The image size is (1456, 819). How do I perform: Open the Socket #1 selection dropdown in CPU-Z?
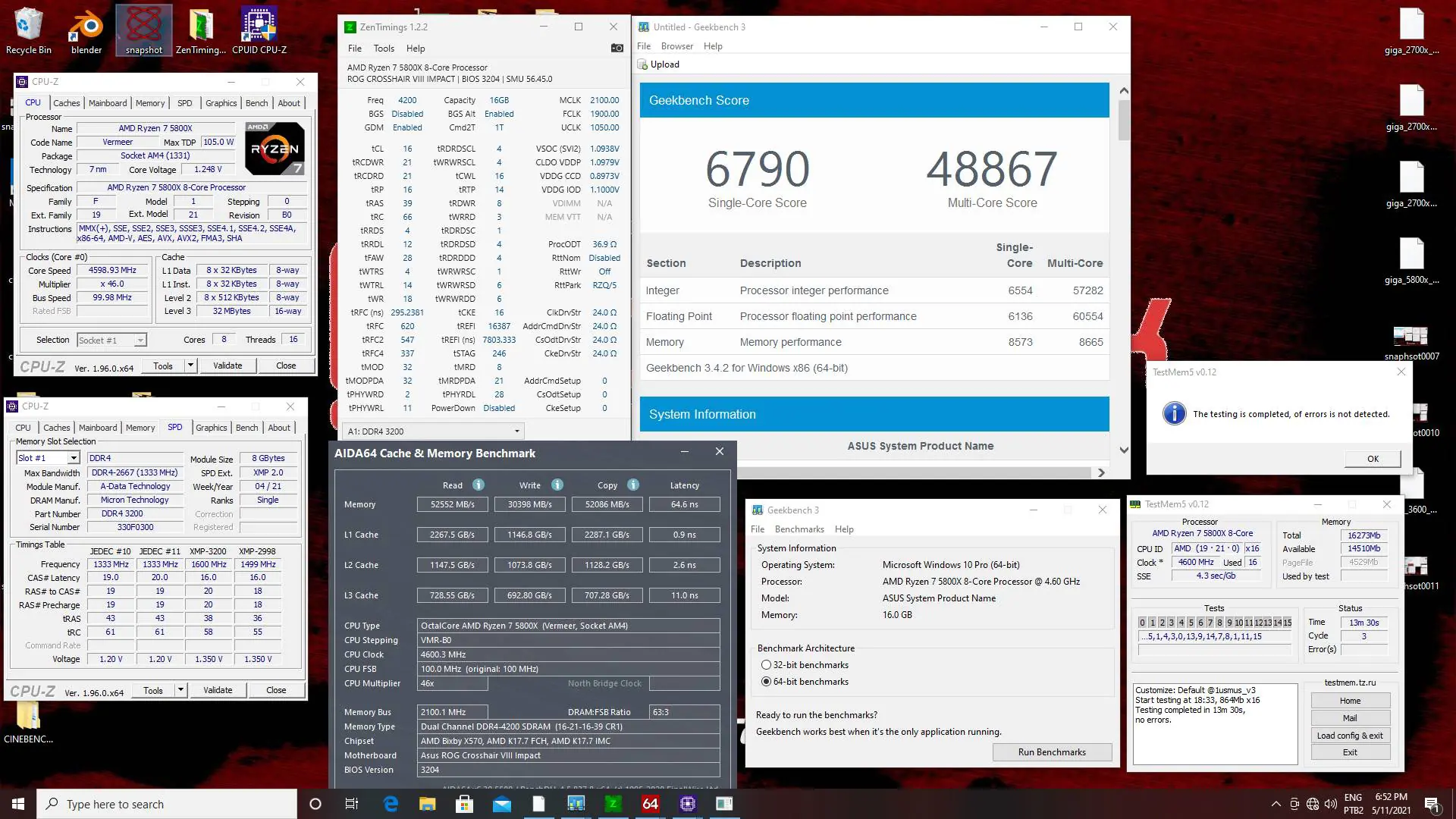pos(111,340)
